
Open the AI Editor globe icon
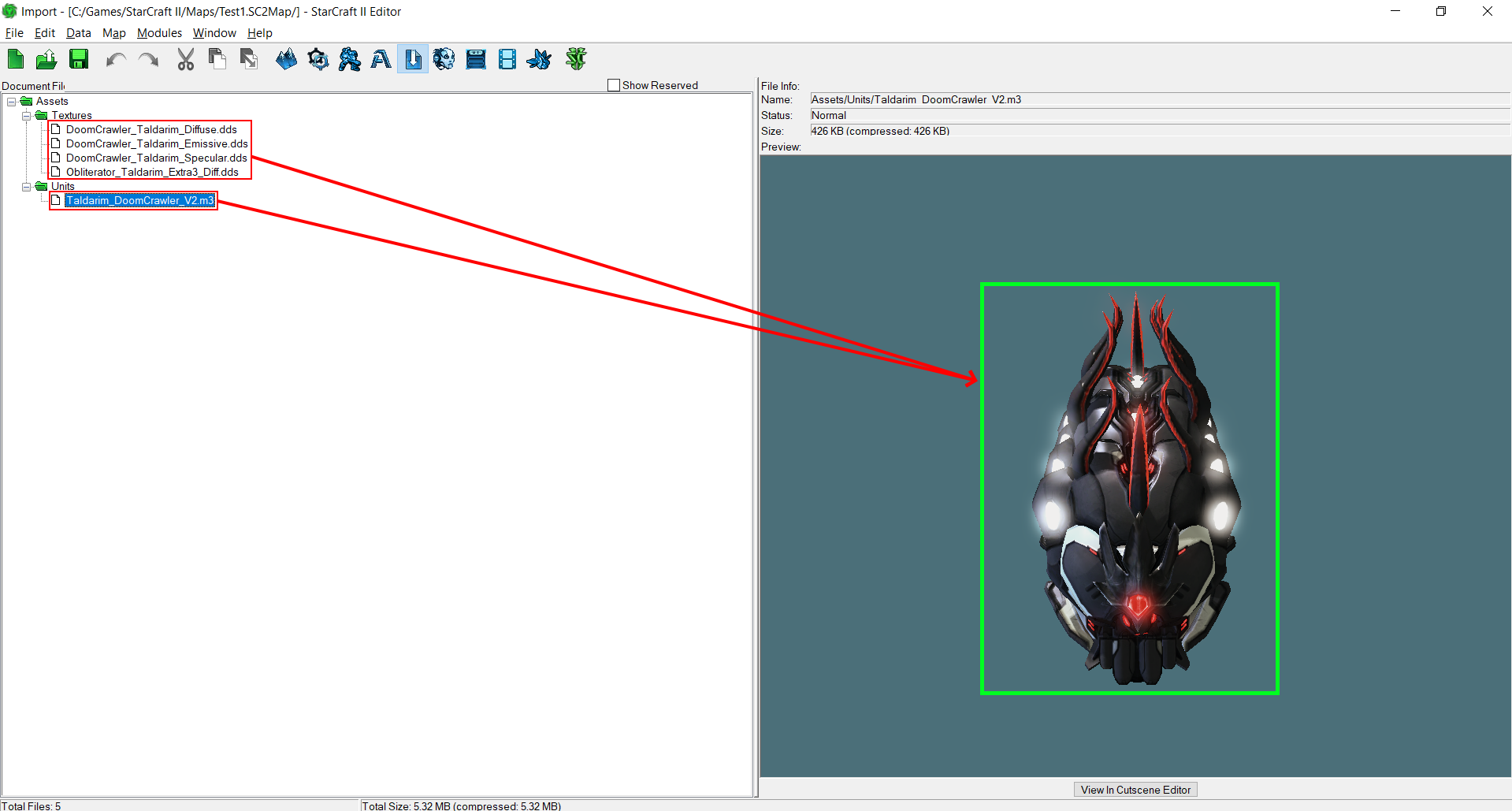click(444, 59)
